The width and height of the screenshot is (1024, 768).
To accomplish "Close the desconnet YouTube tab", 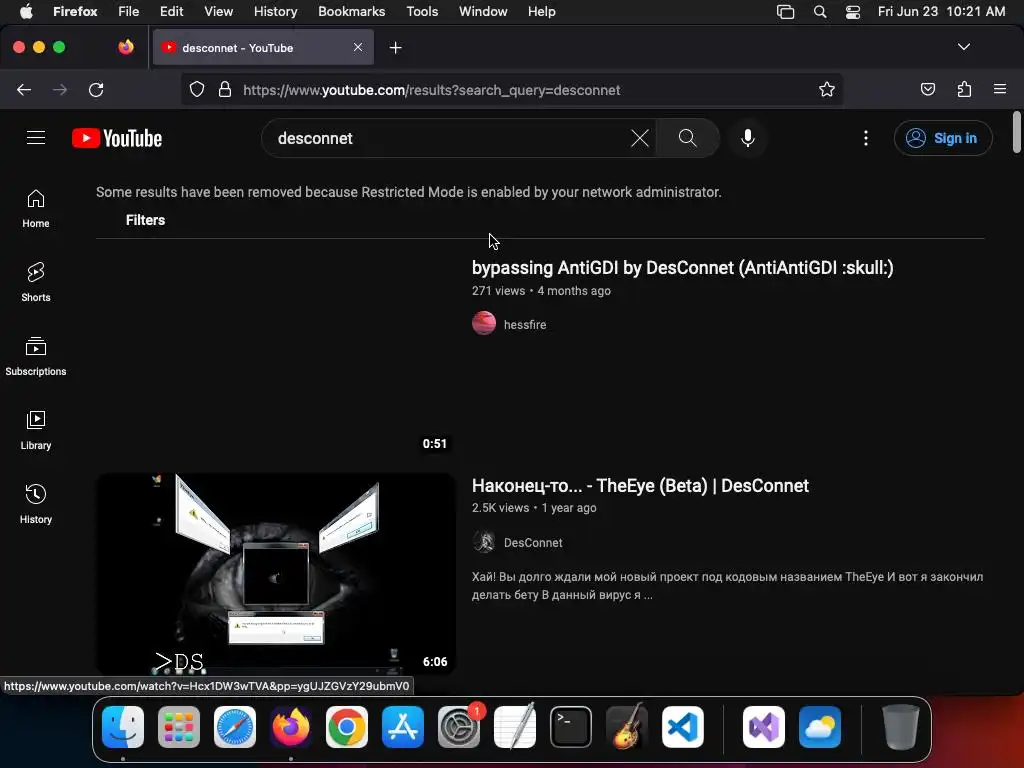I will coord(358,47).
